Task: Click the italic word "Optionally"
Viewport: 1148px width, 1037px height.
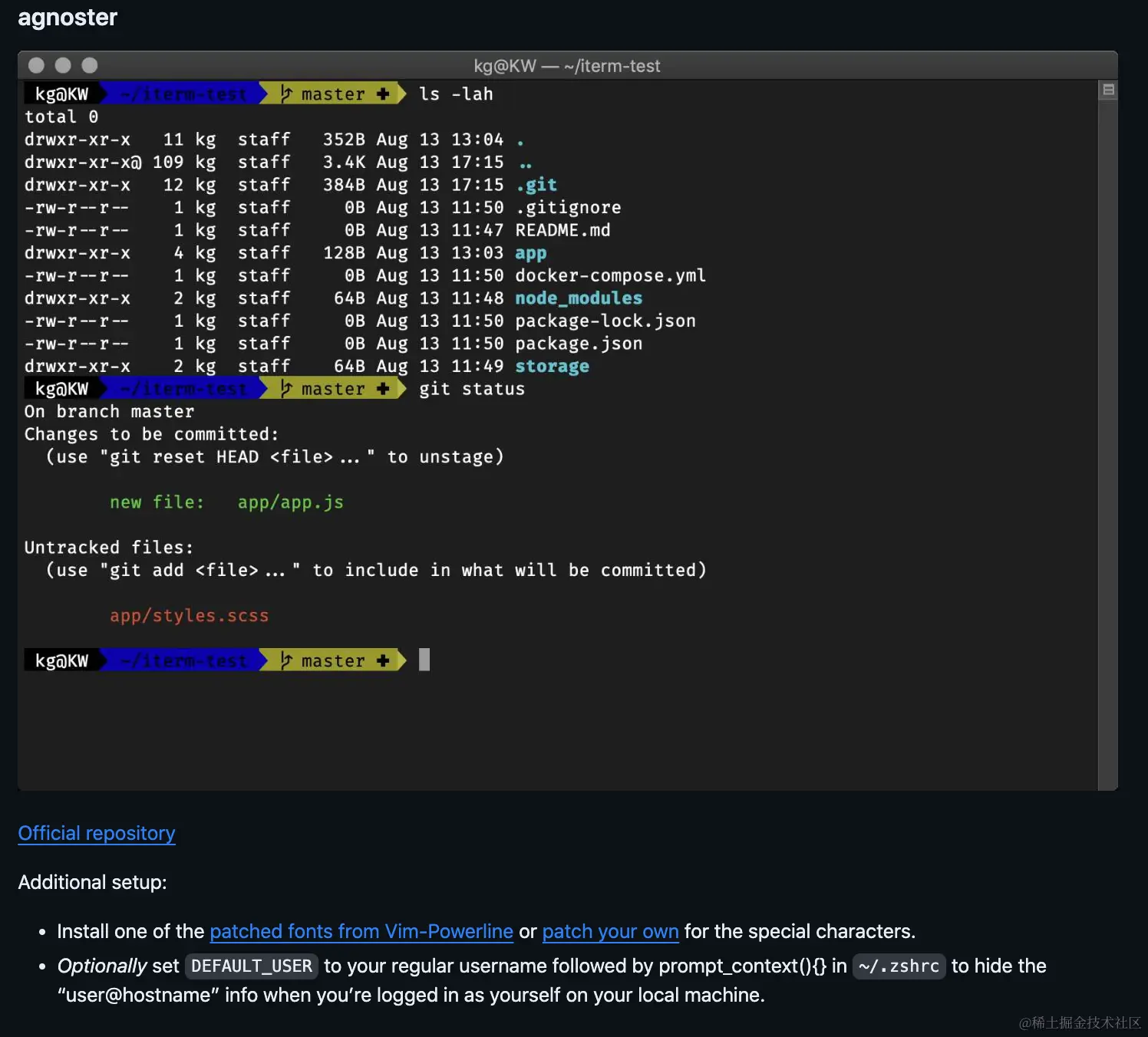Action: (102, 966)
